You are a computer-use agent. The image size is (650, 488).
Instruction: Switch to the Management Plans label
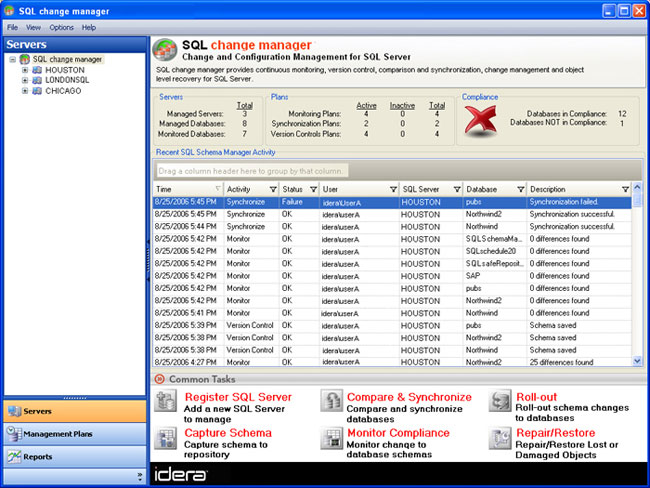58,434
